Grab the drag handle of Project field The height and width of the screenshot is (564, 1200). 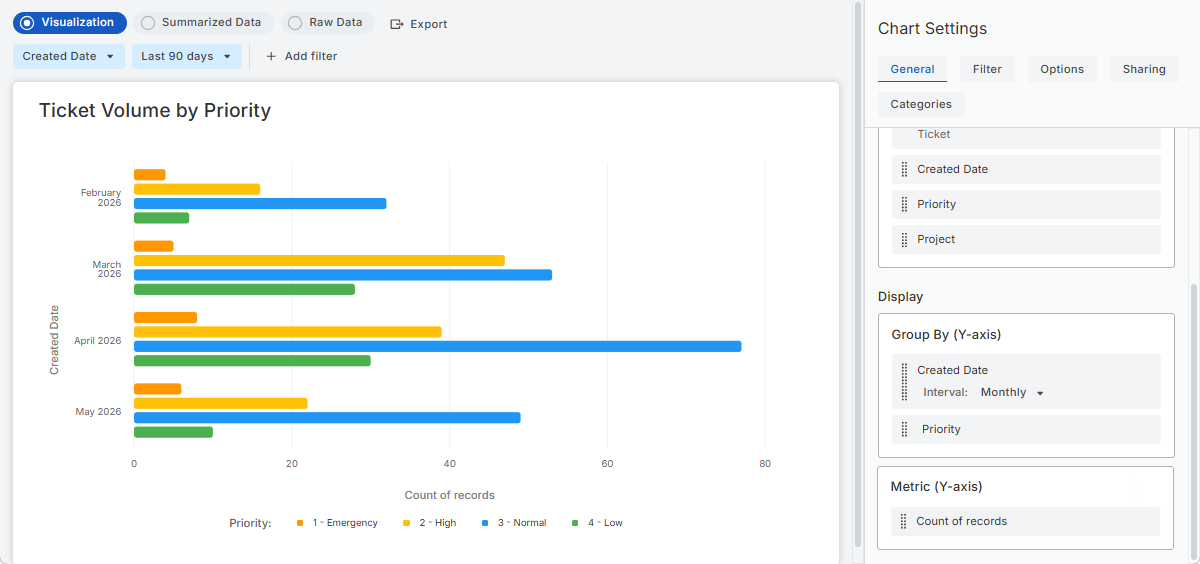[905, 239]
